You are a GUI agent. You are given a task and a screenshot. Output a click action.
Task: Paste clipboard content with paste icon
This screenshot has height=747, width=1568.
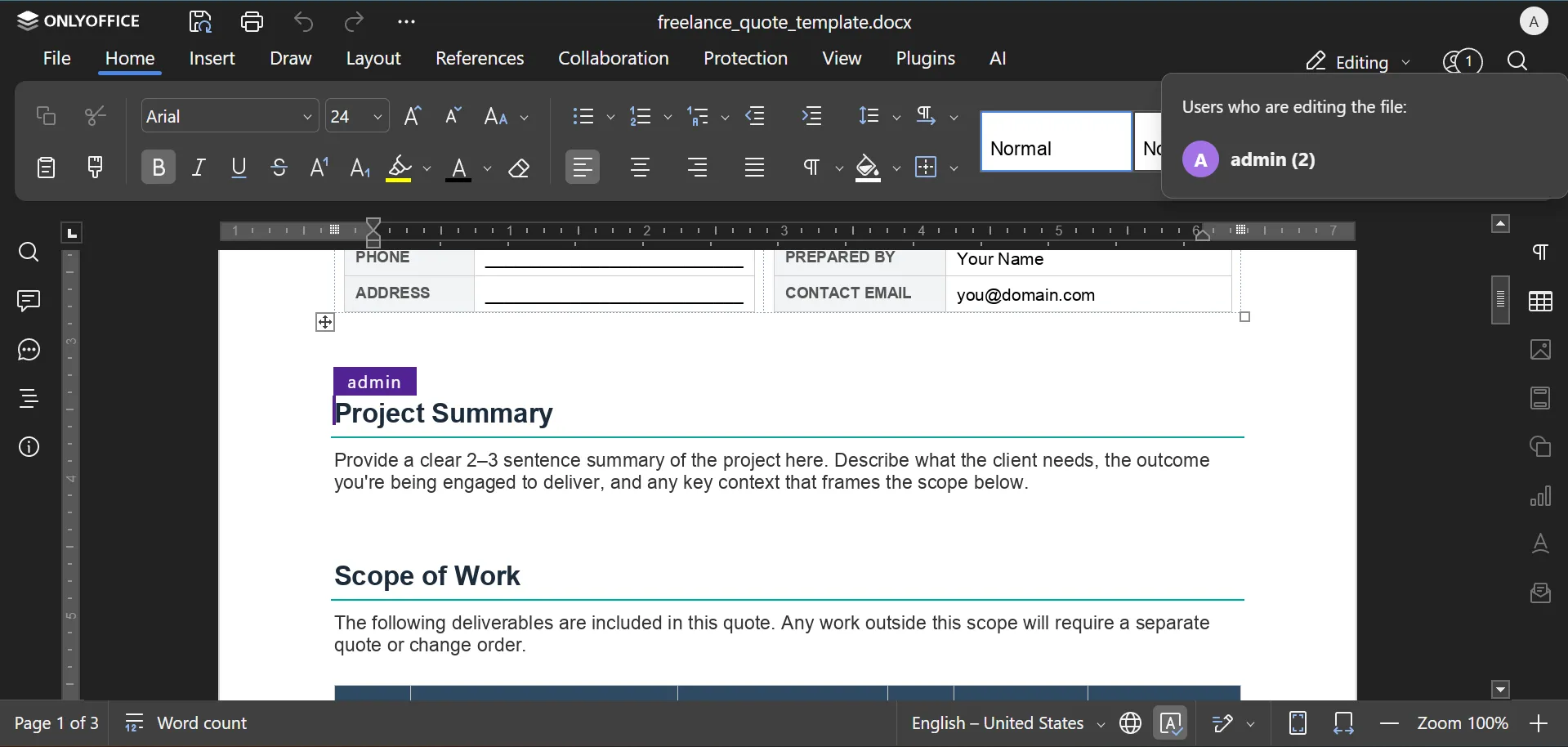coord(46,168)
